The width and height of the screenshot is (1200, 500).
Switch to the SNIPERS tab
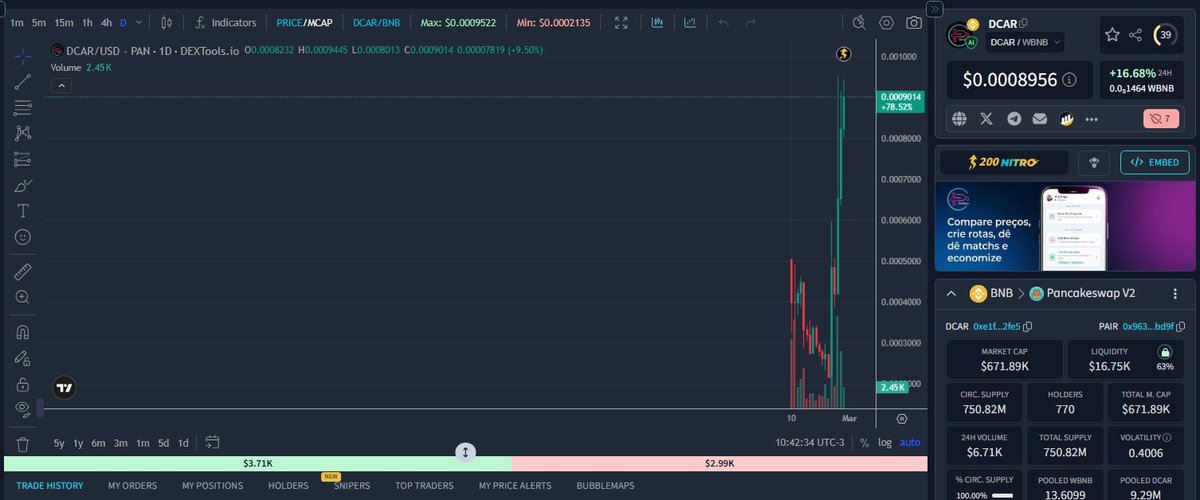352,486
